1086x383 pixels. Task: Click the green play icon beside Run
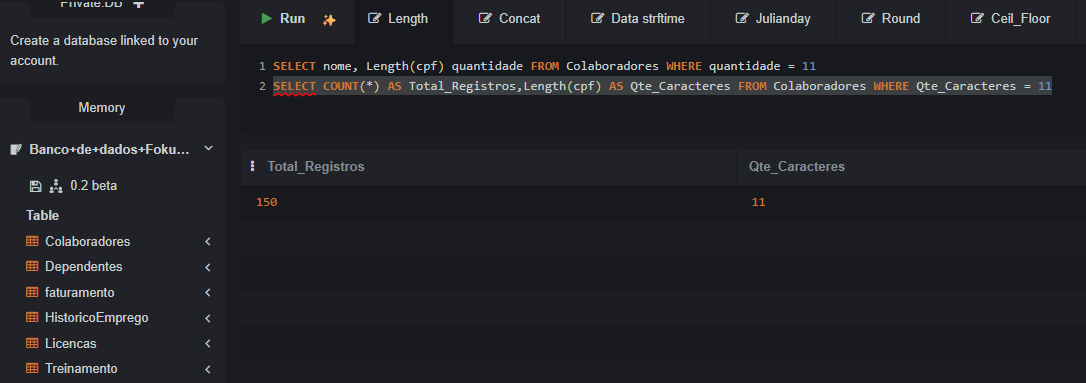266,19
